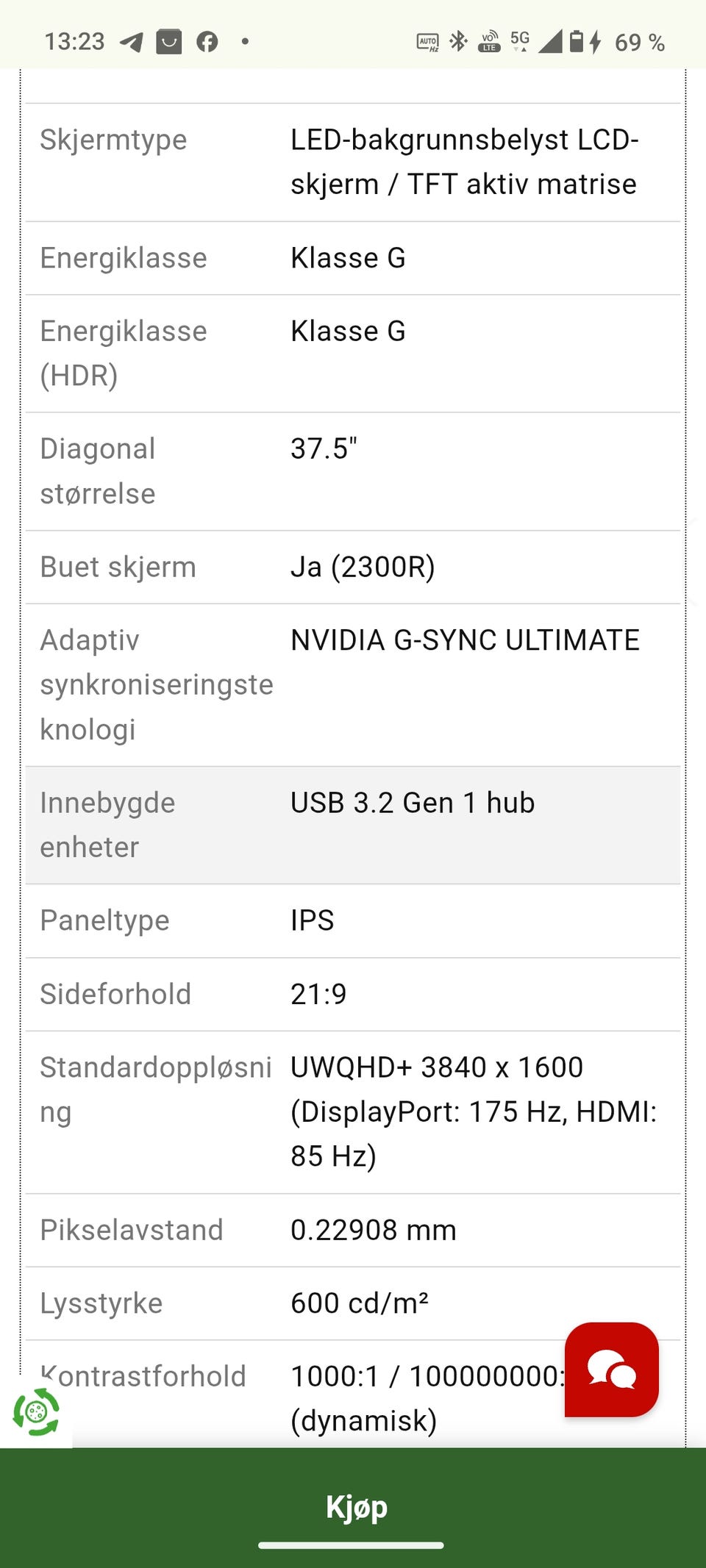Tap the UWQHD+ 3840 x 1600 resolution text
The image size is (706, 1568).
click(x=437, y=1067)
